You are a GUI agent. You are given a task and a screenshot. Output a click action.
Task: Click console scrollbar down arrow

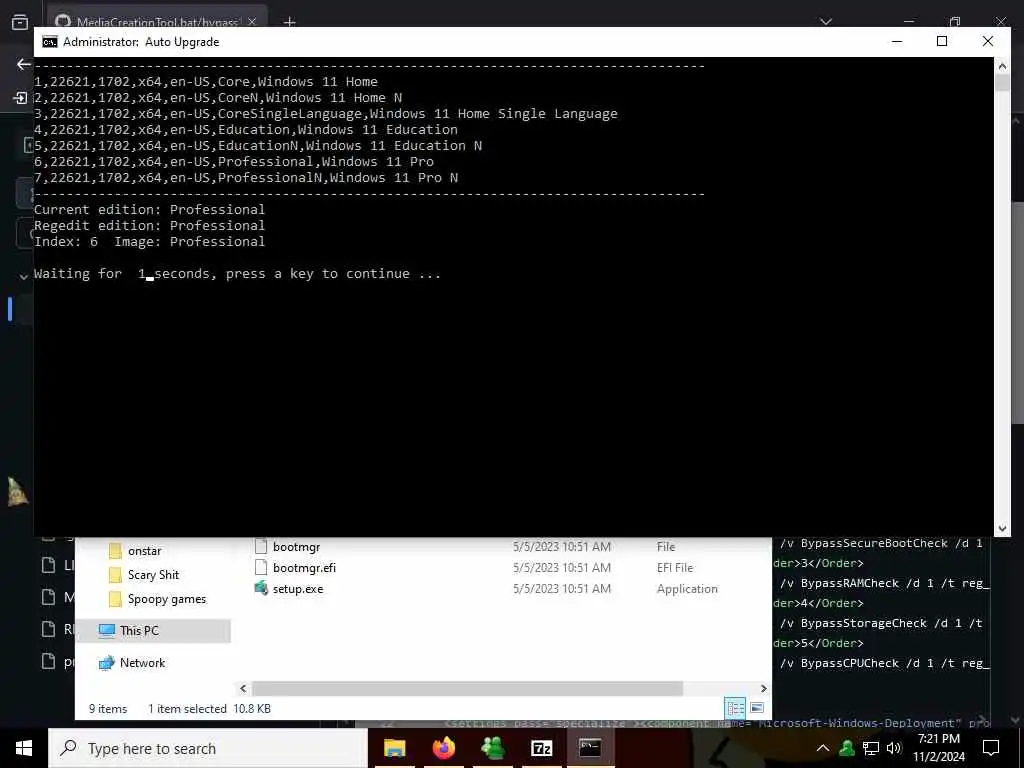1002,529
